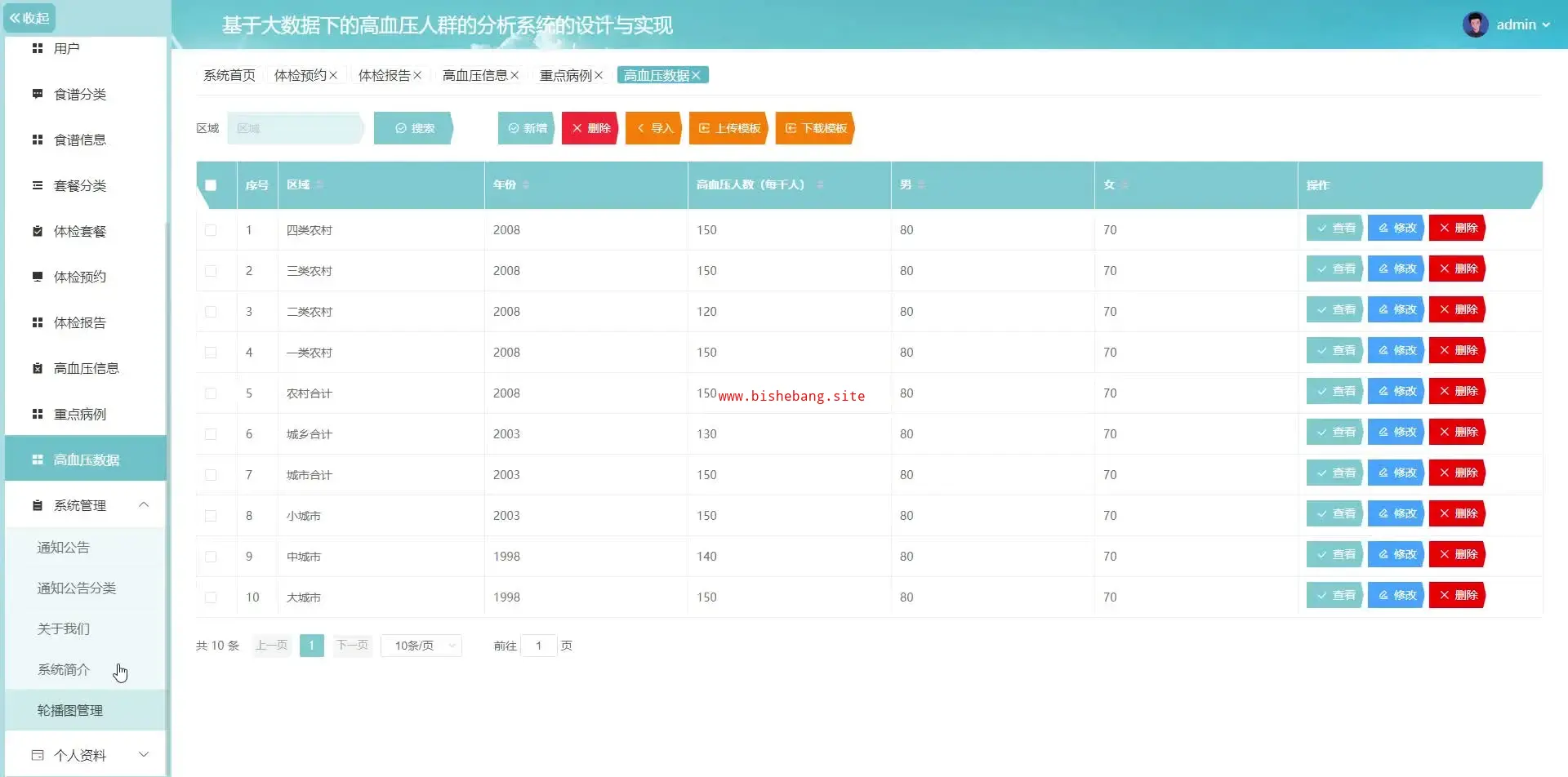The height and width of the screenshot is (777, 1568).
Task: Delete the row 大城市
Action: coord(1458,595)
